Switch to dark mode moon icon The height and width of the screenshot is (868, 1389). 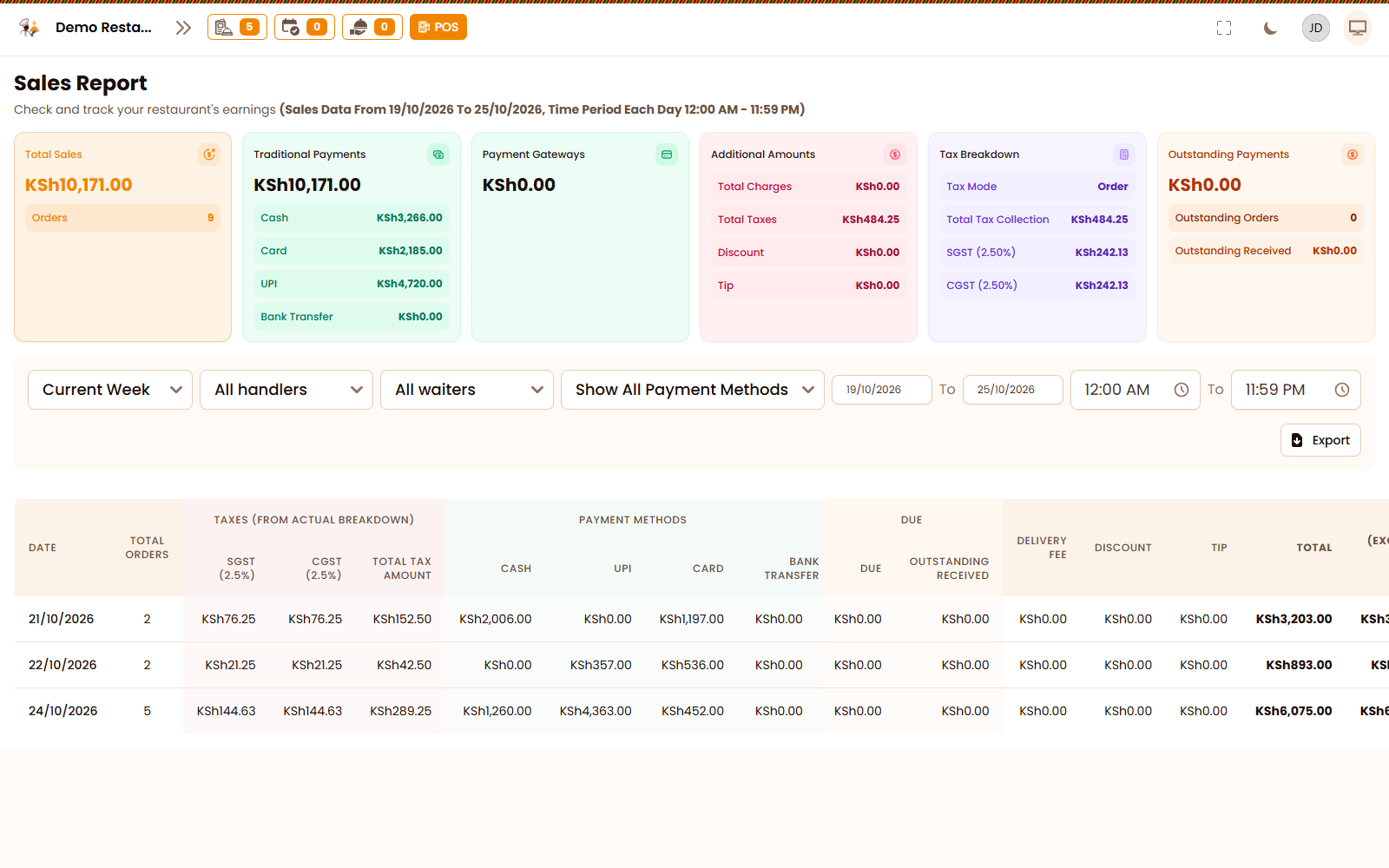[1270, 28]
